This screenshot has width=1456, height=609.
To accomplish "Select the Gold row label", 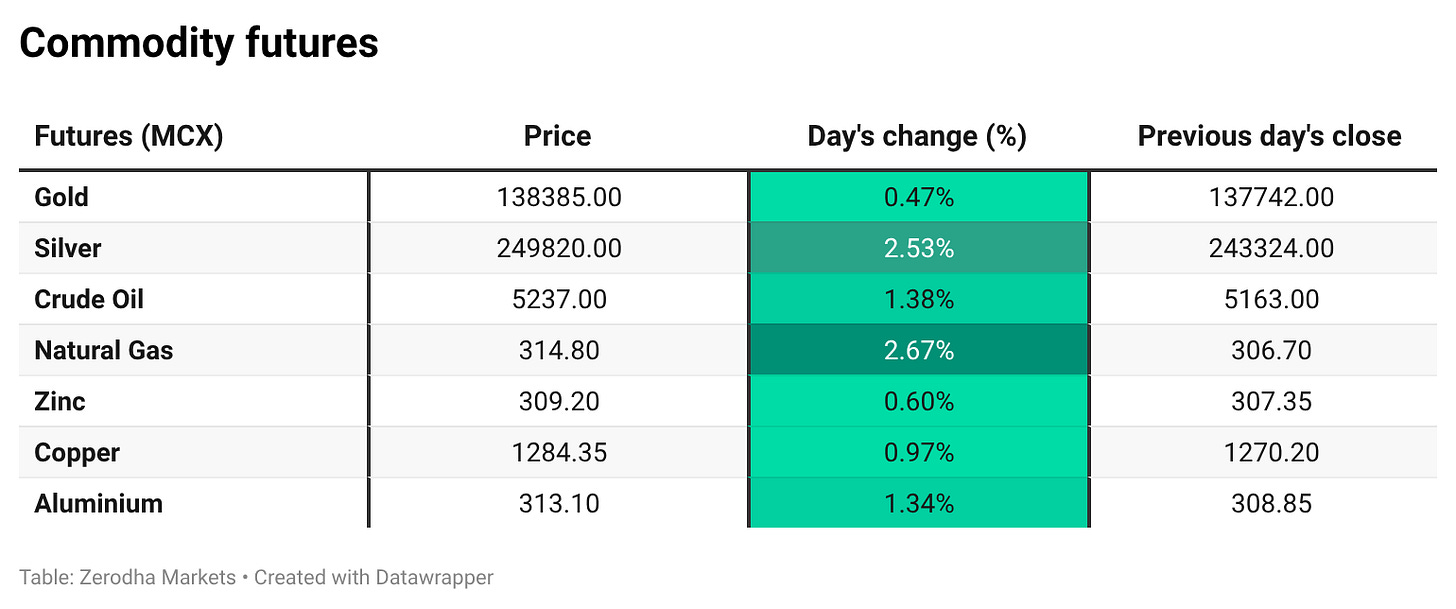I will [62, 197].
